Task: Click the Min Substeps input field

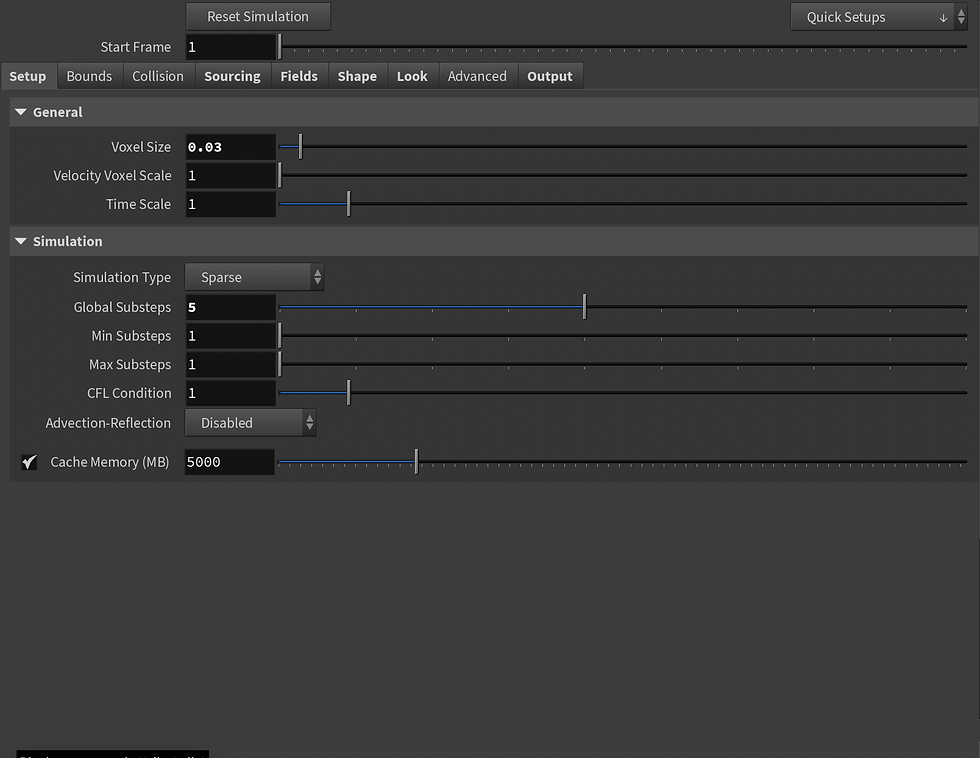Action: point(231,336)
